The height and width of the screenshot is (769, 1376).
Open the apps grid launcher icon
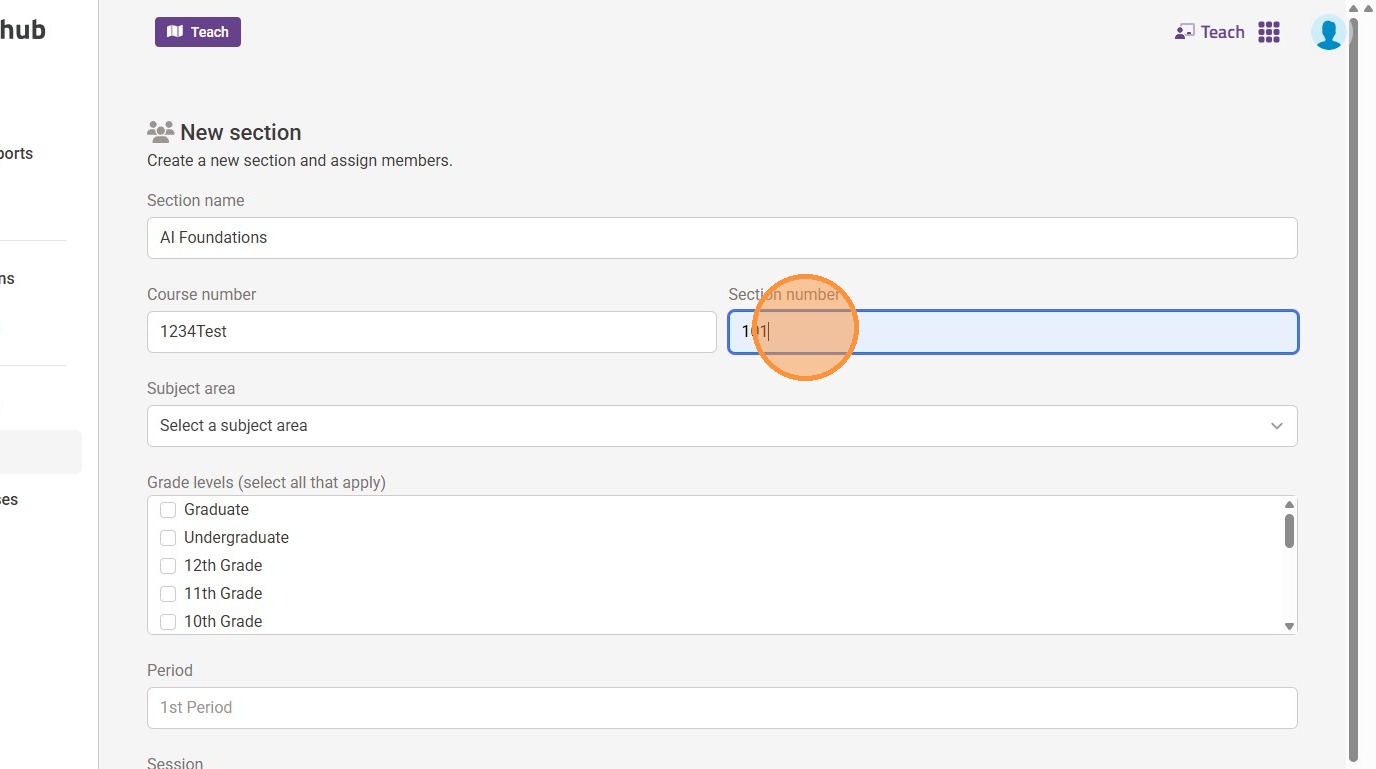click(x=1269, y=32)
